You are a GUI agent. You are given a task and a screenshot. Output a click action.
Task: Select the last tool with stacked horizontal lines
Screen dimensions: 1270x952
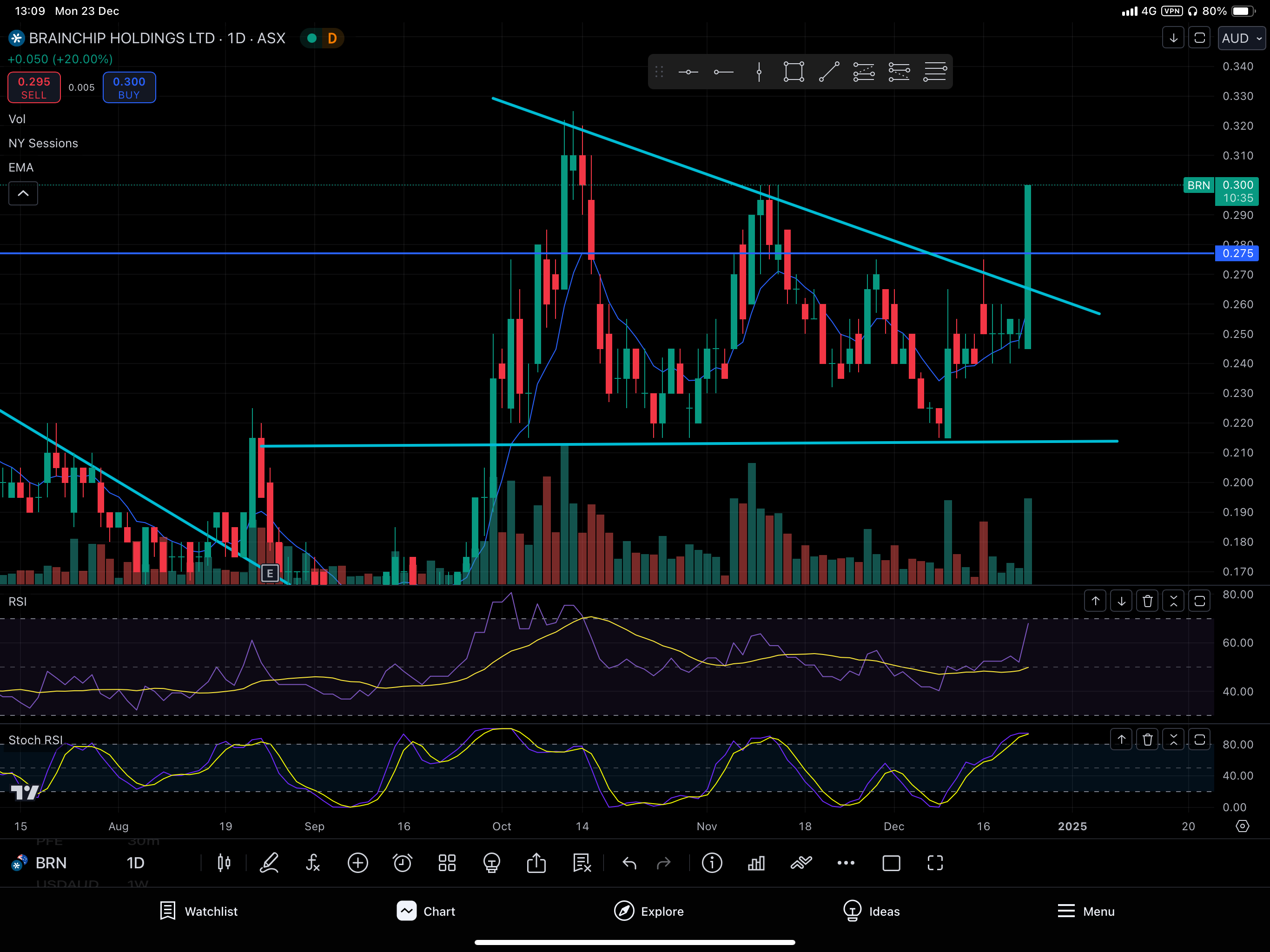click(935, 72)
